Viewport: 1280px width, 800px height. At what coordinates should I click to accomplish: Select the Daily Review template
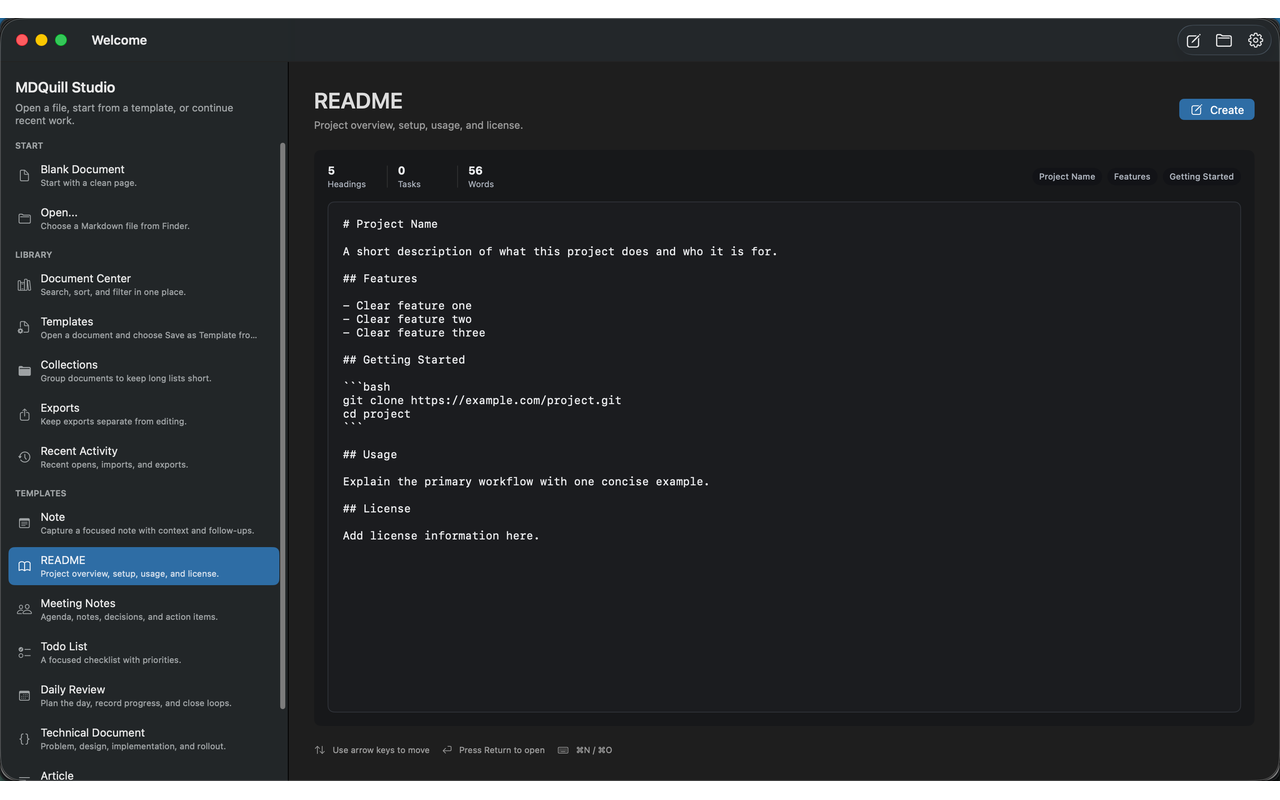coord(144,695)
